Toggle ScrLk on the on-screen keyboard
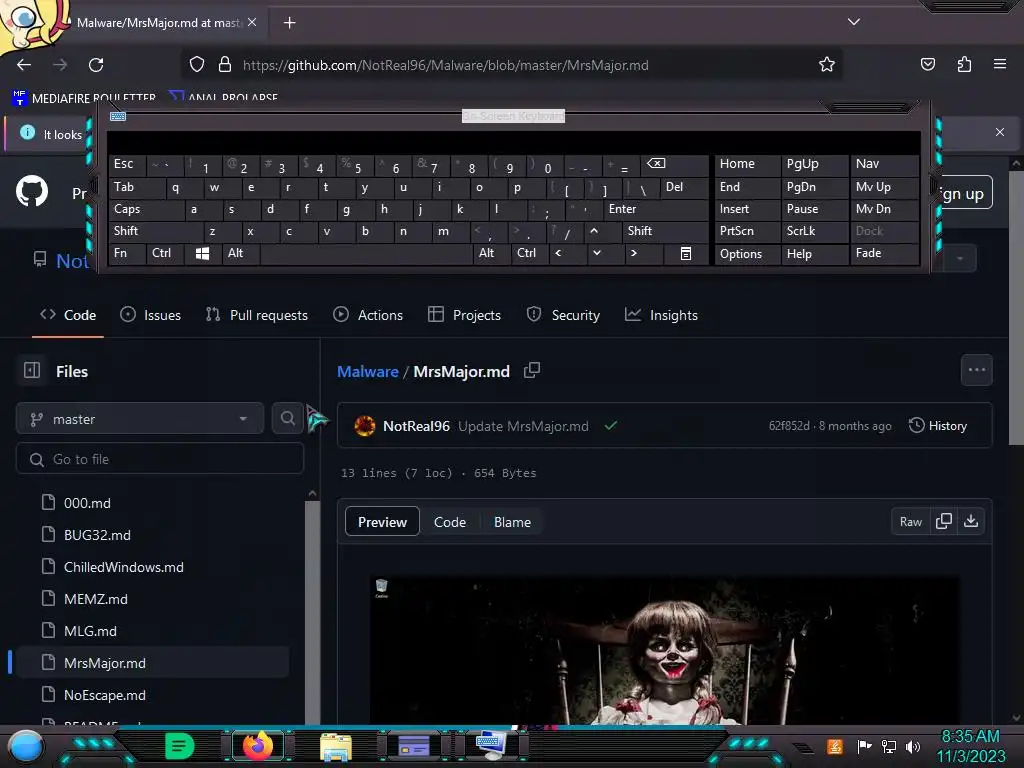The height and width of the screenshot is (768, 1024). (814, 231)
